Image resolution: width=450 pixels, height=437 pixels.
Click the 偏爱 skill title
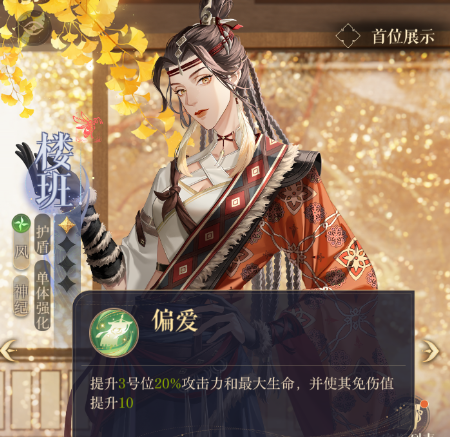[175, 321]
